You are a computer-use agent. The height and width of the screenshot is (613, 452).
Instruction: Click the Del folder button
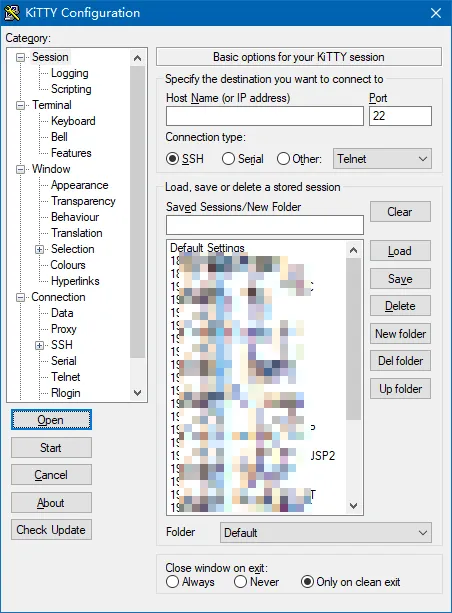click(x=400, y=361)
